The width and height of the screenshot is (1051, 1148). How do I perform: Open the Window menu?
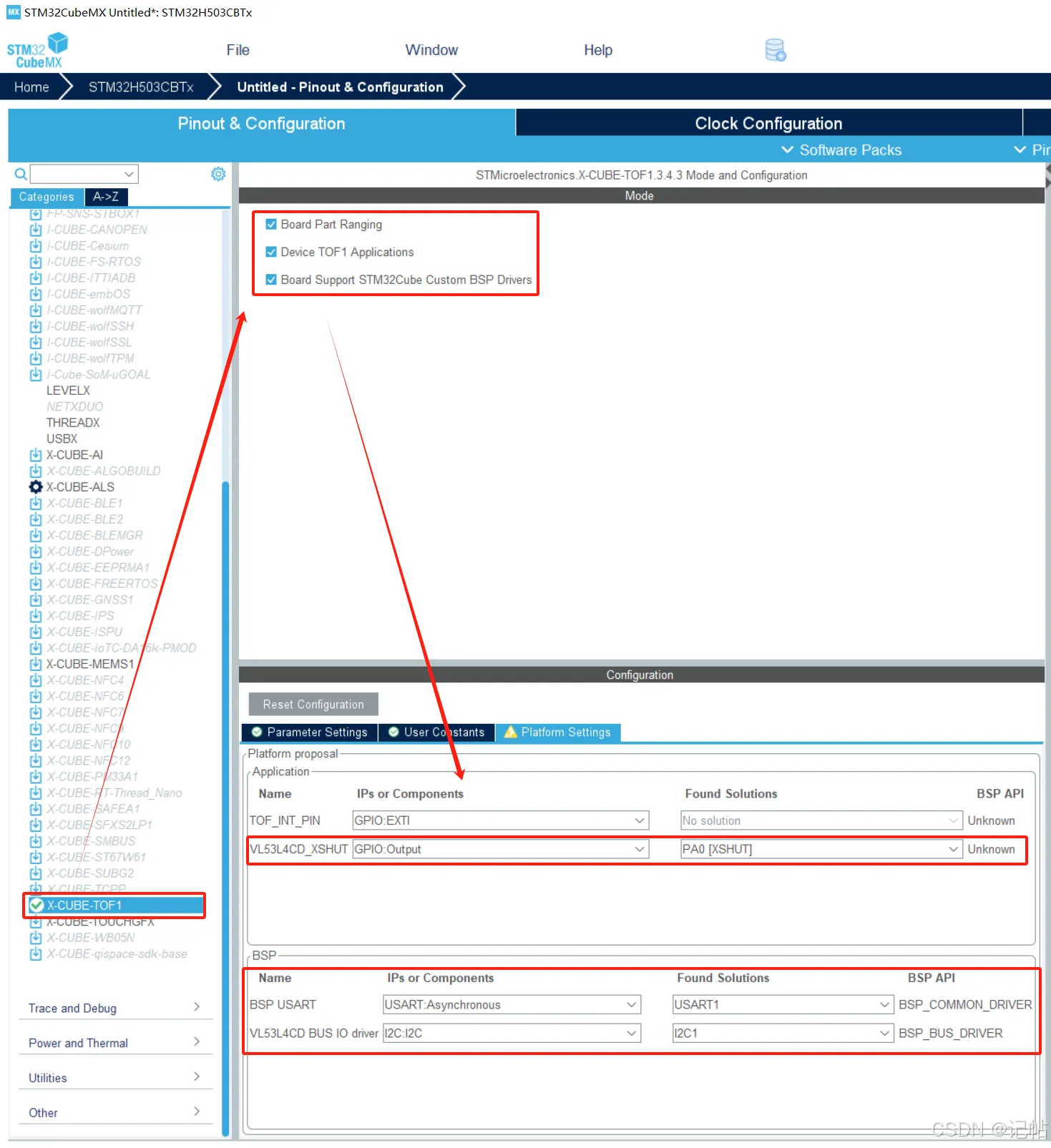tap(431, 50)
